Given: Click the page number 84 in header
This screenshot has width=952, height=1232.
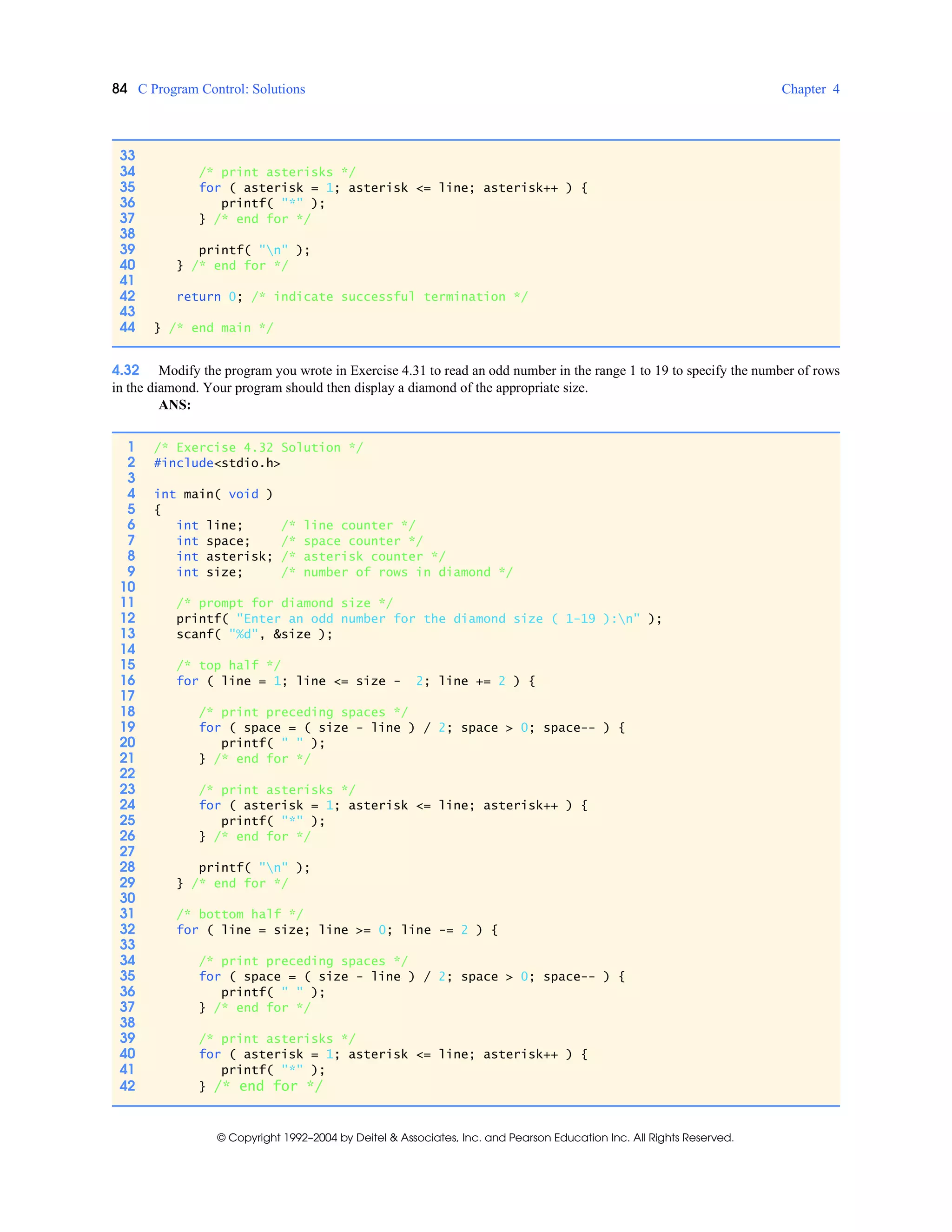Looking at the screenshot, I should (119, 89).
